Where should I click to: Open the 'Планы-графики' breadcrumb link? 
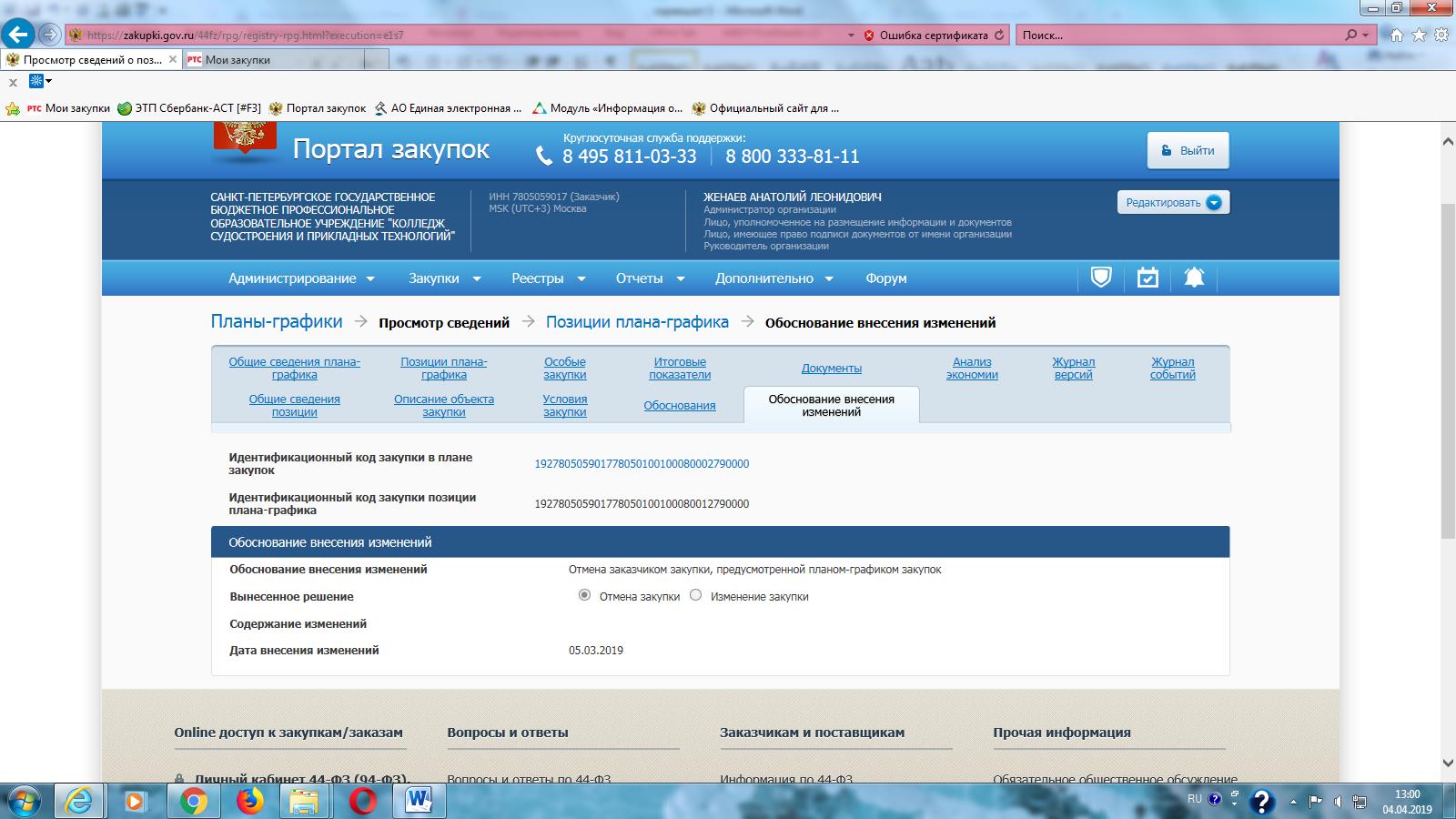pyautogui.click(x=277, y=321)
